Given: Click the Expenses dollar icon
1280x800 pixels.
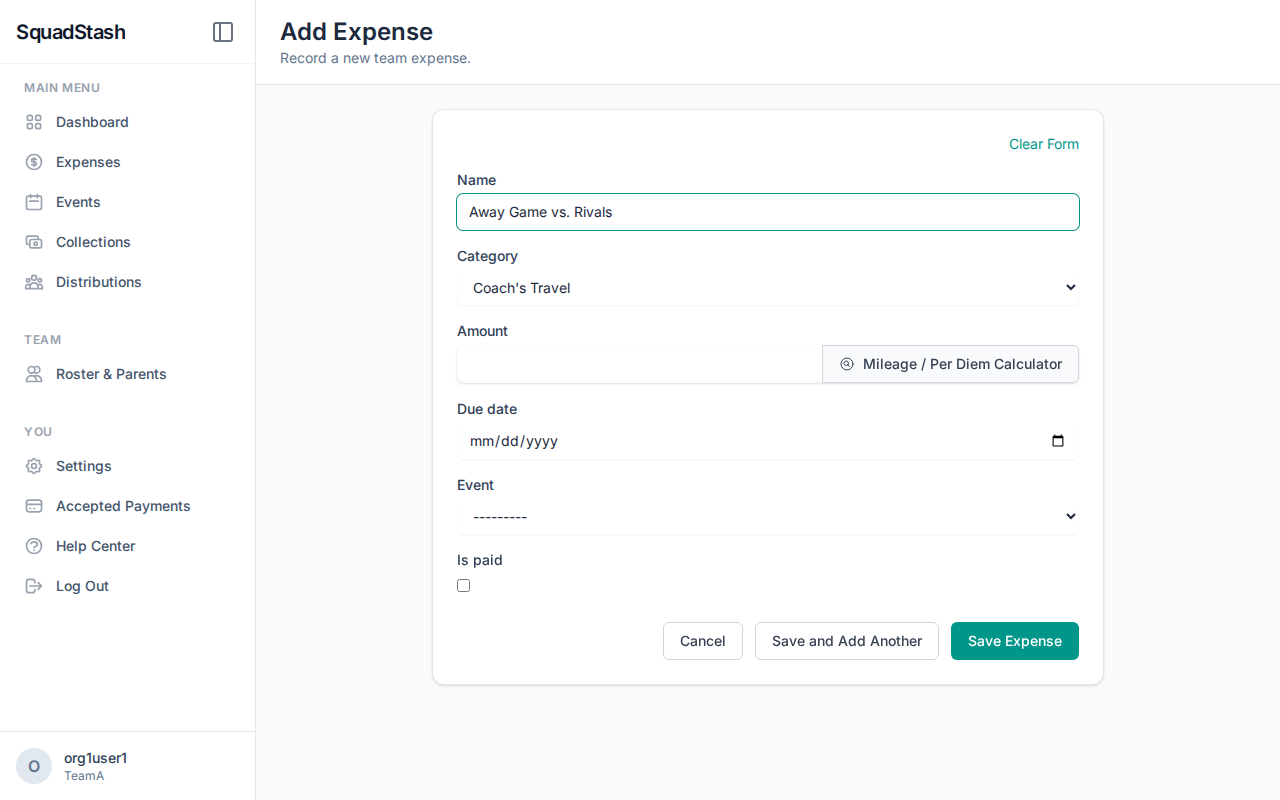Looking at the screenshot, I should (33, 161).
